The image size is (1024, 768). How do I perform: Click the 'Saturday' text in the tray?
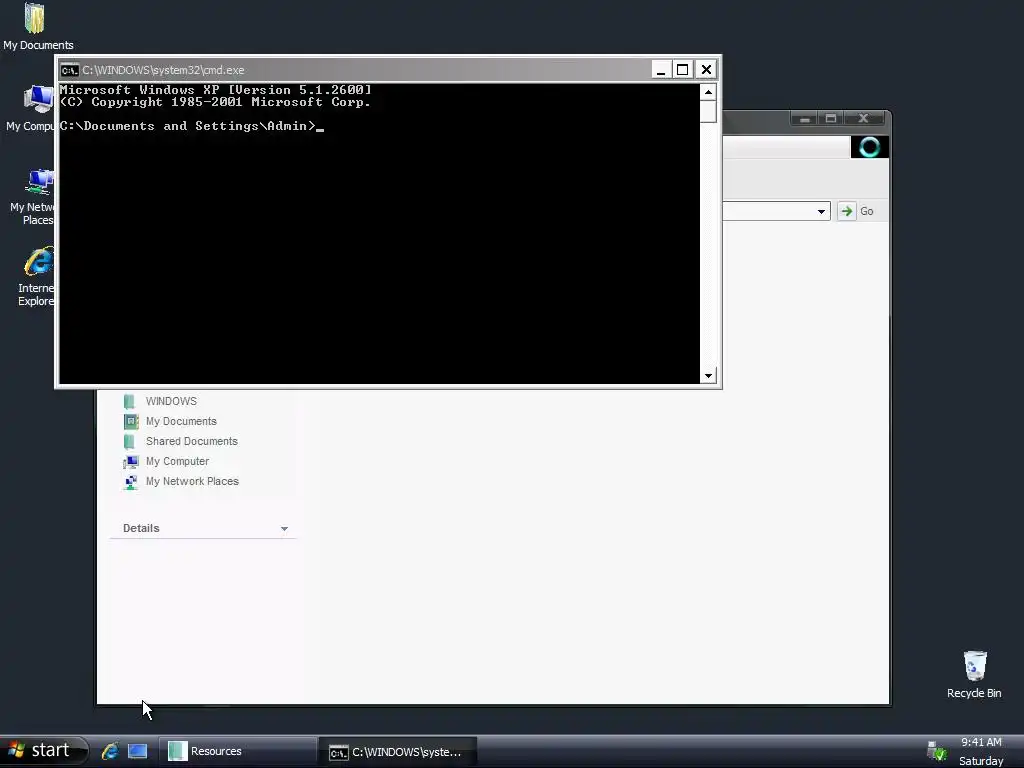pyautogui.click(x=981, y=761)
